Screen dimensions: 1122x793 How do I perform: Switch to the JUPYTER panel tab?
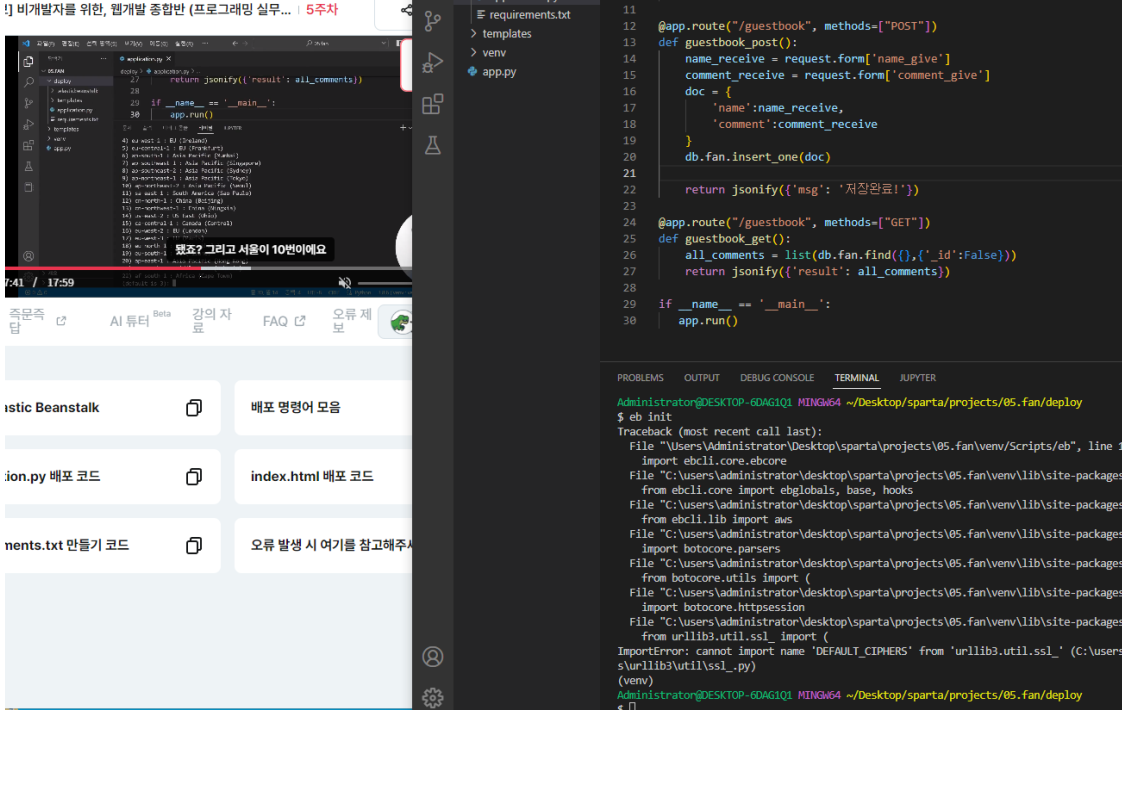pyautogui.click(x=917, y=378)
